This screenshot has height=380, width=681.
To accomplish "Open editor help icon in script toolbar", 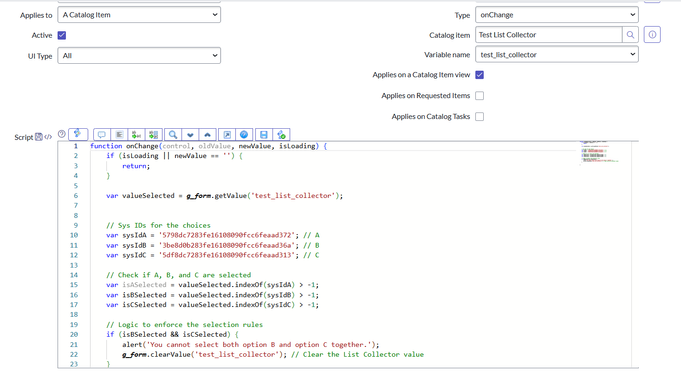I will pos(244,135).
